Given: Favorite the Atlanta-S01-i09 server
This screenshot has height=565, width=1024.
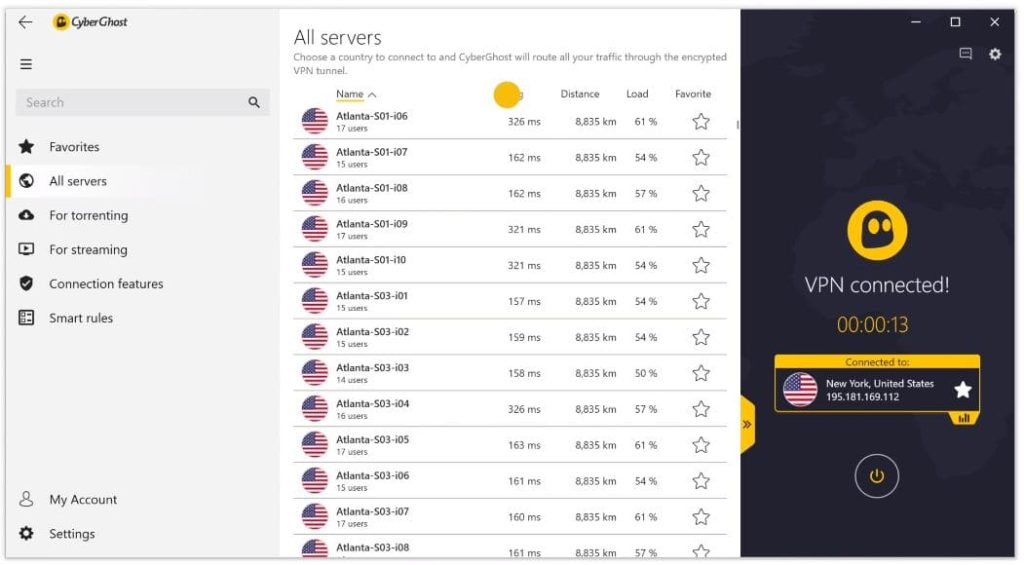Looking at the screenshot, I should 701,229.
